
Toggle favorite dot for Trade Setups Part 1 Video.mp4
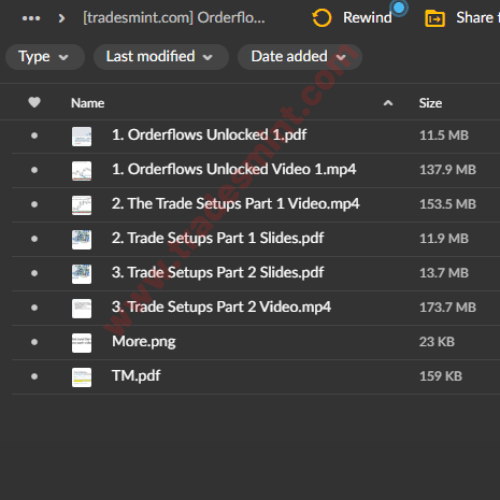tap(34, 204)
